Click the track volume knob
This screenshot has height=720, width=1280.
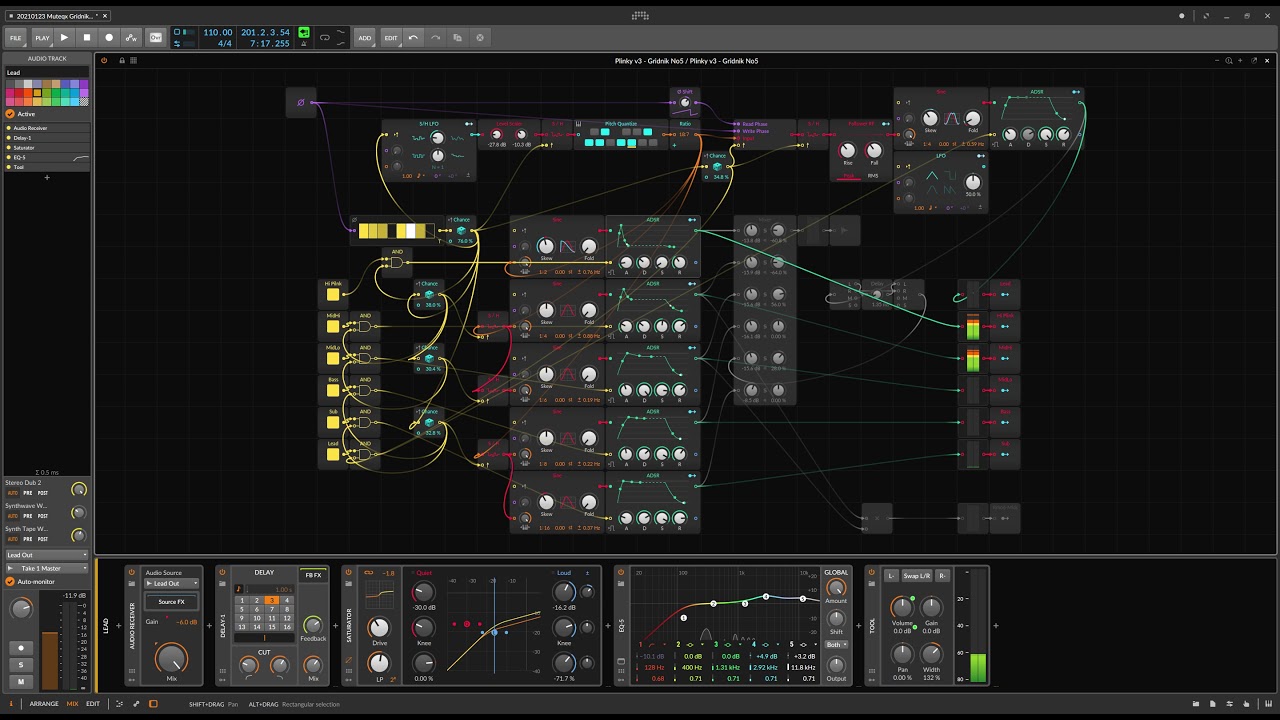[21, 608]
